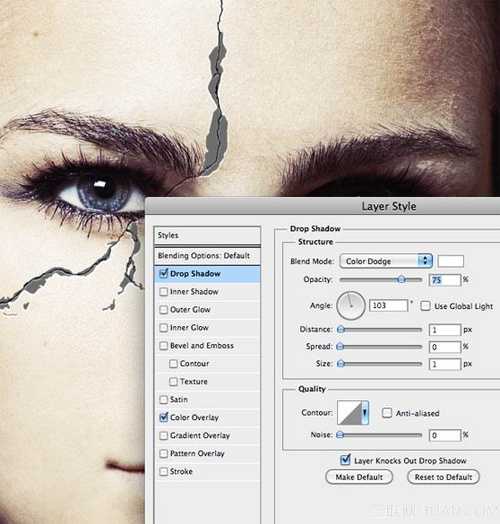Uncheck the Drop Shadow style checkbox
This screenshot has width=500, height=524.
163,274
